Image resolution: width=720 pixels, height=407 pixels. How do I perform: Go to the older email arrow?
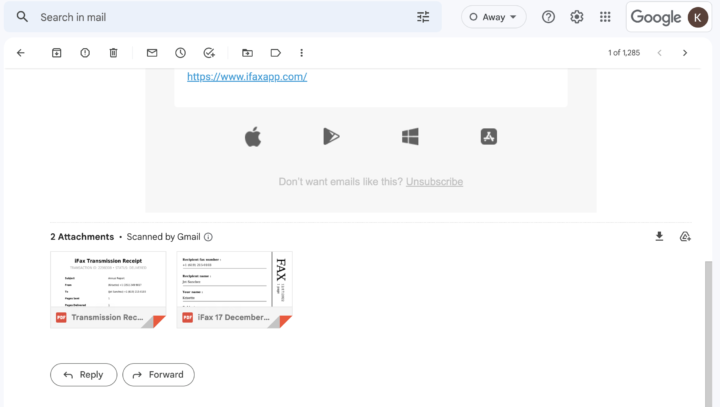coord(685,53)
